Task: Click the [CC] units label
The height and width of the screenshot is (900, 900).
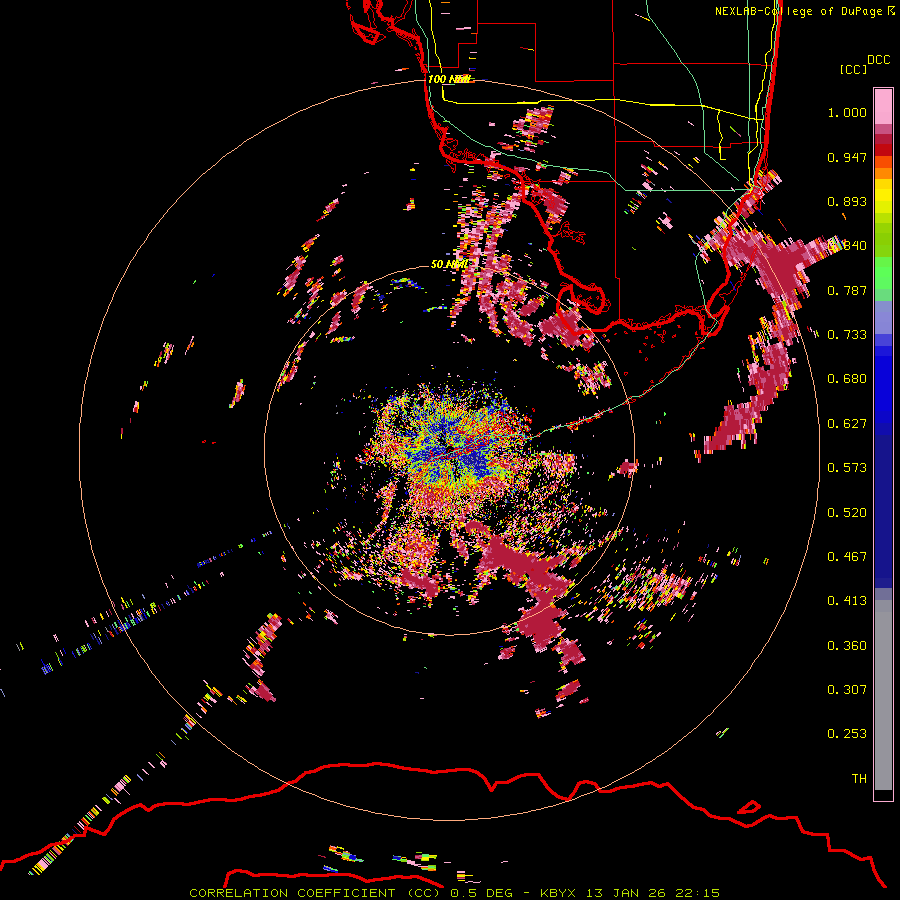Action: pos(853,69)
